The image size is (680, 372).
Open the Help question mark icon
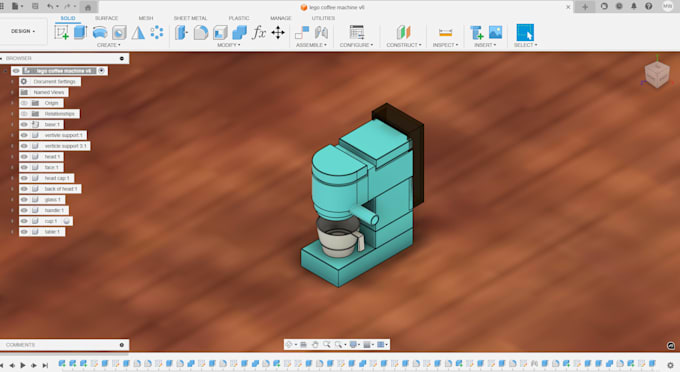pyautogui.click(x=648, y=7)
